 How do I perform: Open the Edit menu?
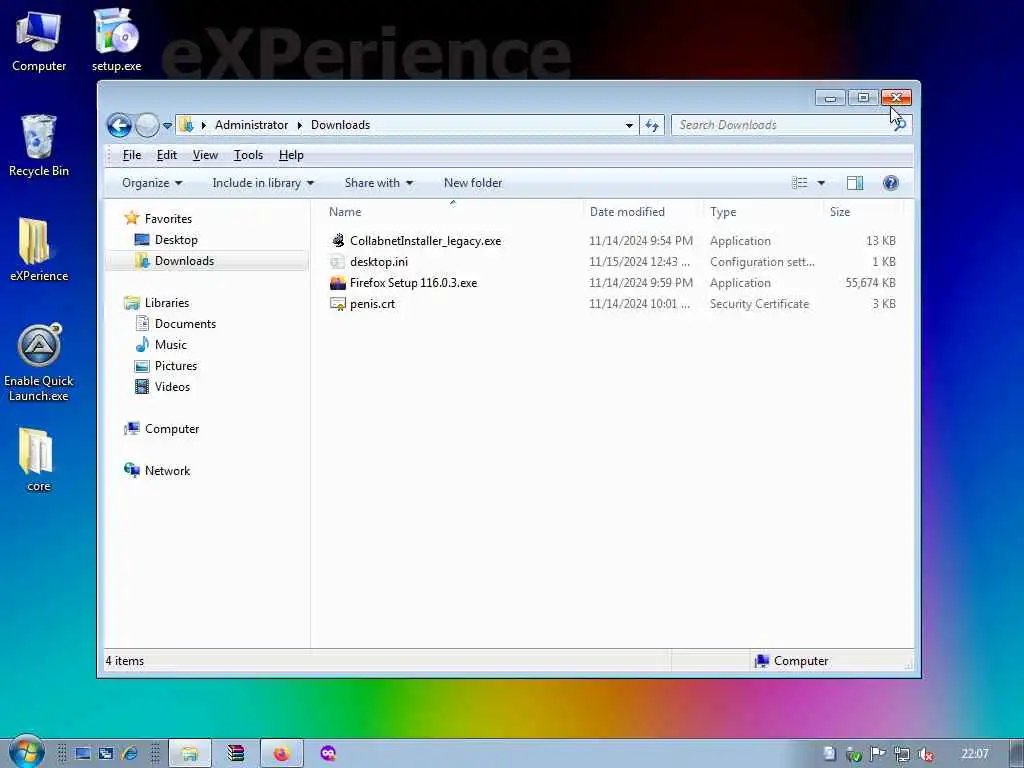[167, 155]
